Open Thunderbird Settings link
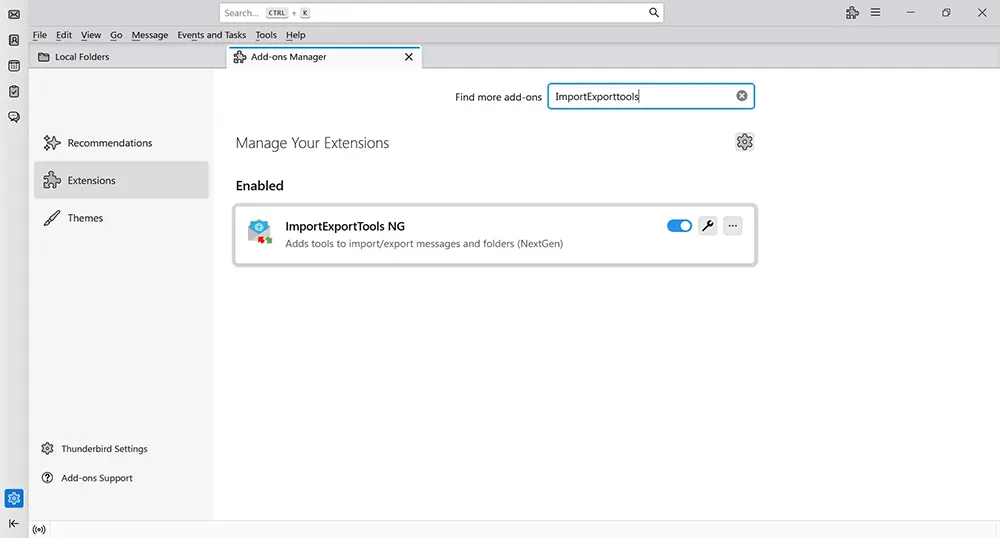The image size is (1000, 538). [94, 449]
